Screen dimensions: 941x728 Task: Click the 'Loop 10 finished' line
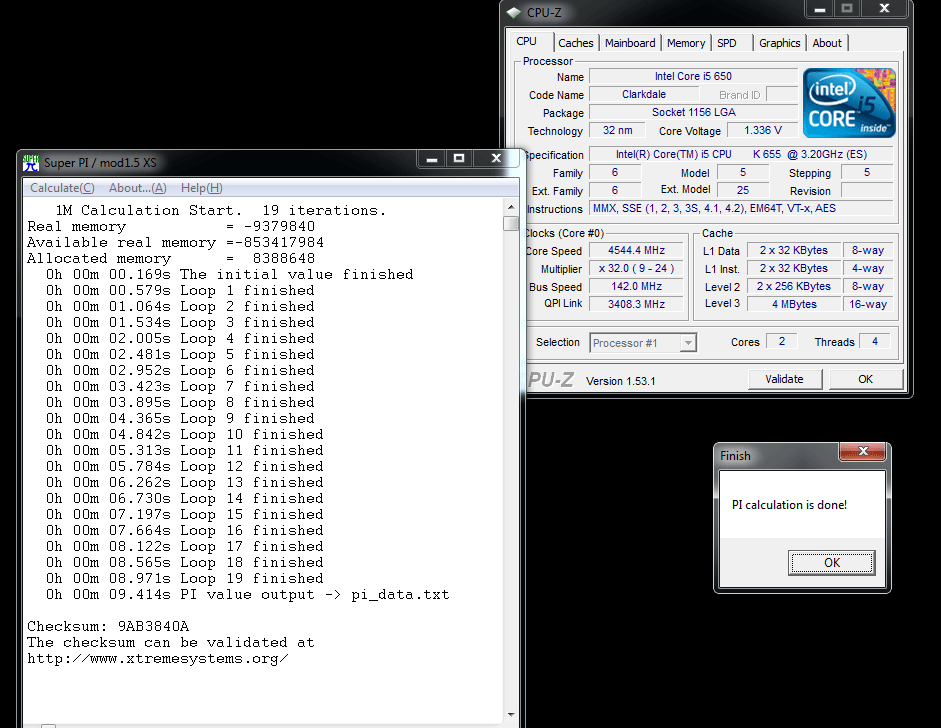[185, 435]
